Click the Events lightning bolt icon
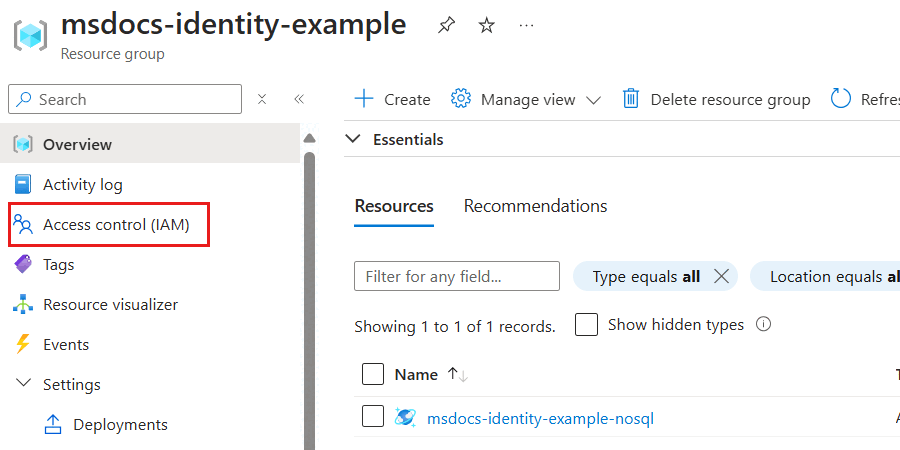Screen dimensions: 900x450 click(x=23, y=345)
